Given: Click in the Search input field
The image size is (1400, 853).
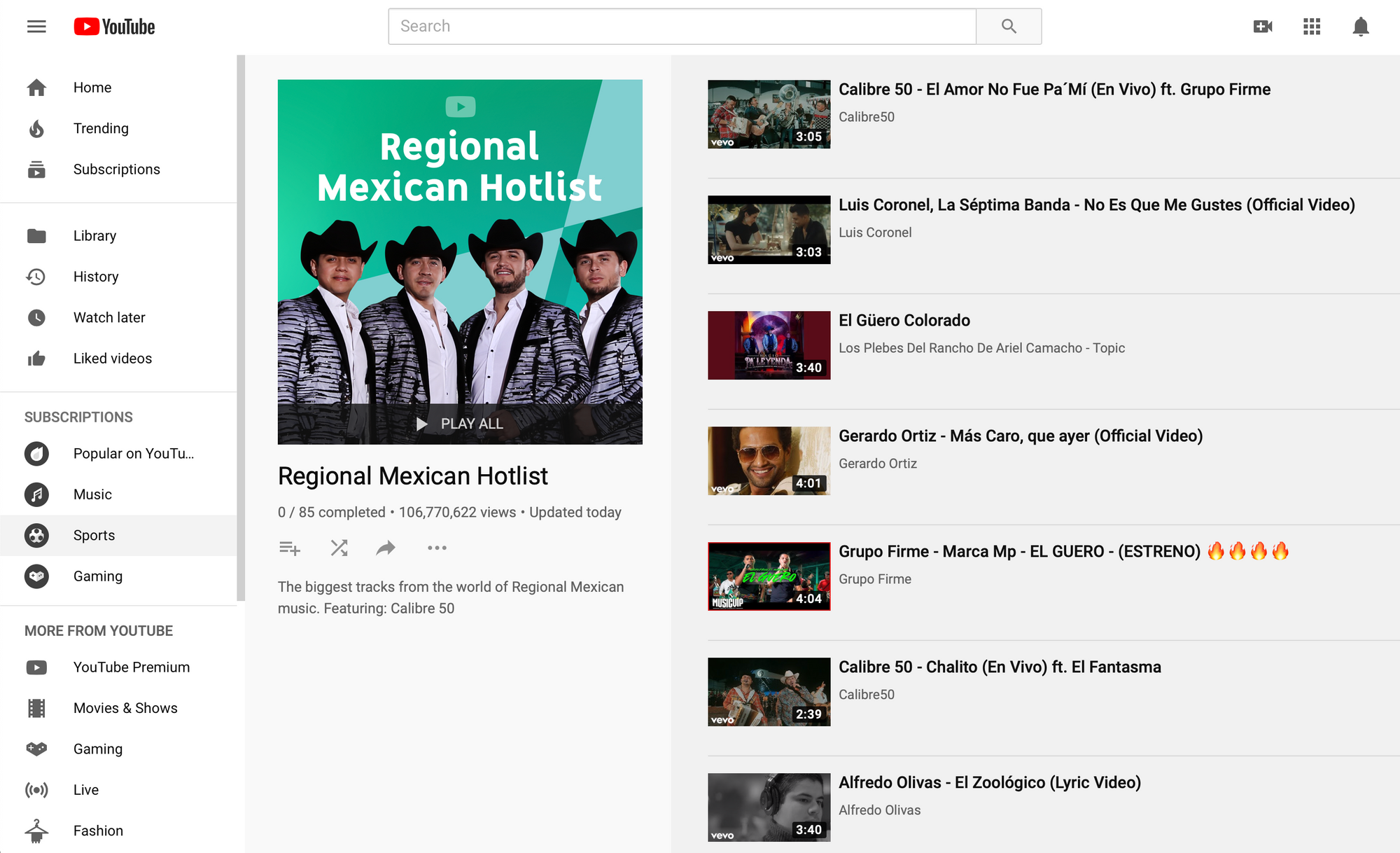Looking at the screenshot, I should click(682, 27).
